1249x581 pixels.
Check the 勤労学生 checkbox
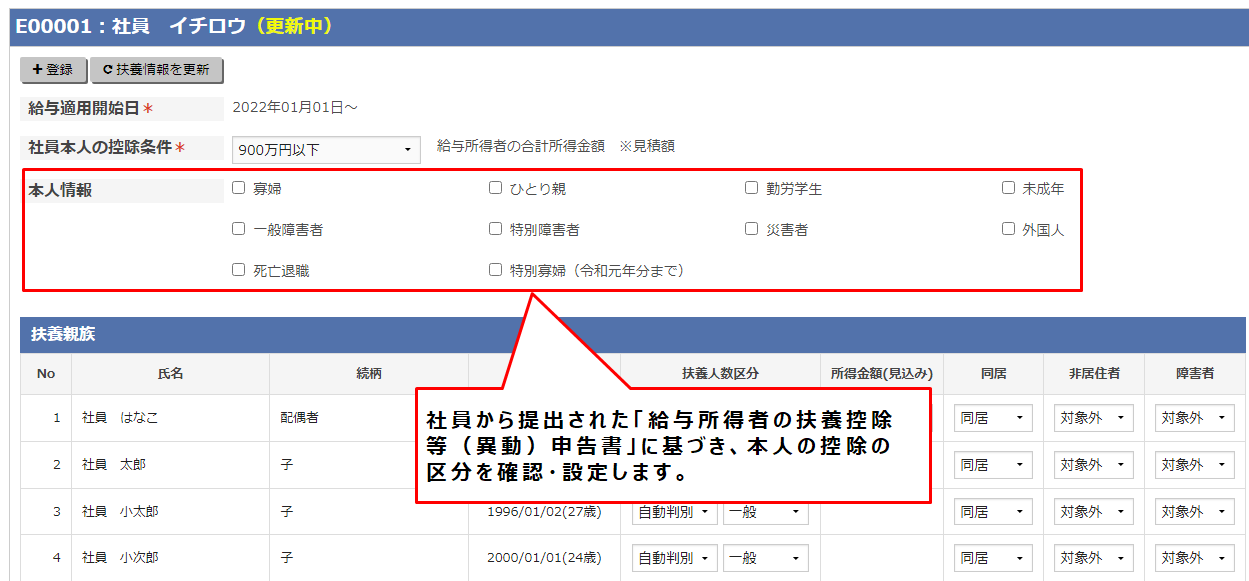[x=752, y=187]
